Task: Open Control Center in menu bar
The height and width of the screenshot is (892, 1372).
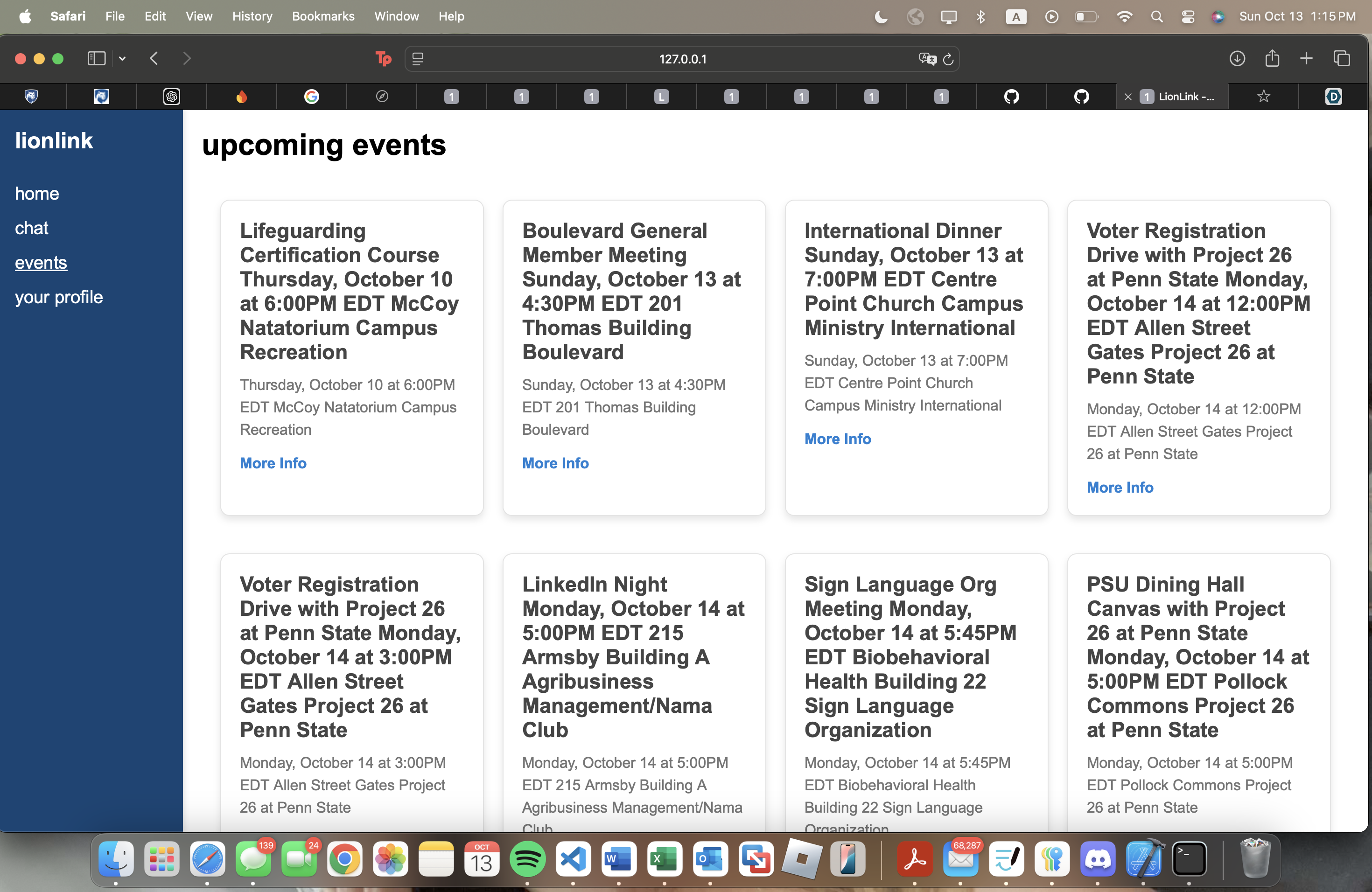Action: [1188, 17]
